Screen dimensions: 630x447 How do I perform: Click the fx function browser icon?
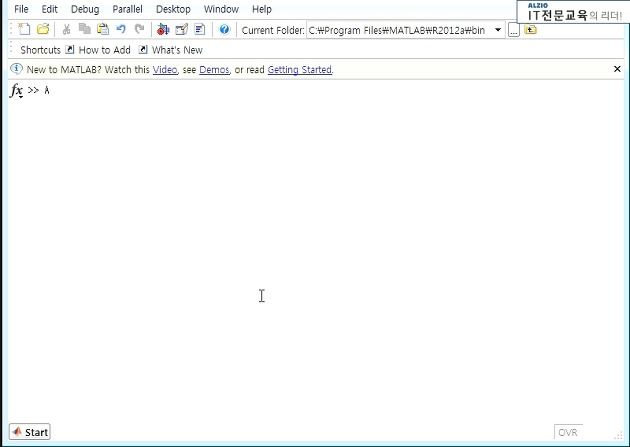coord(16,91)
